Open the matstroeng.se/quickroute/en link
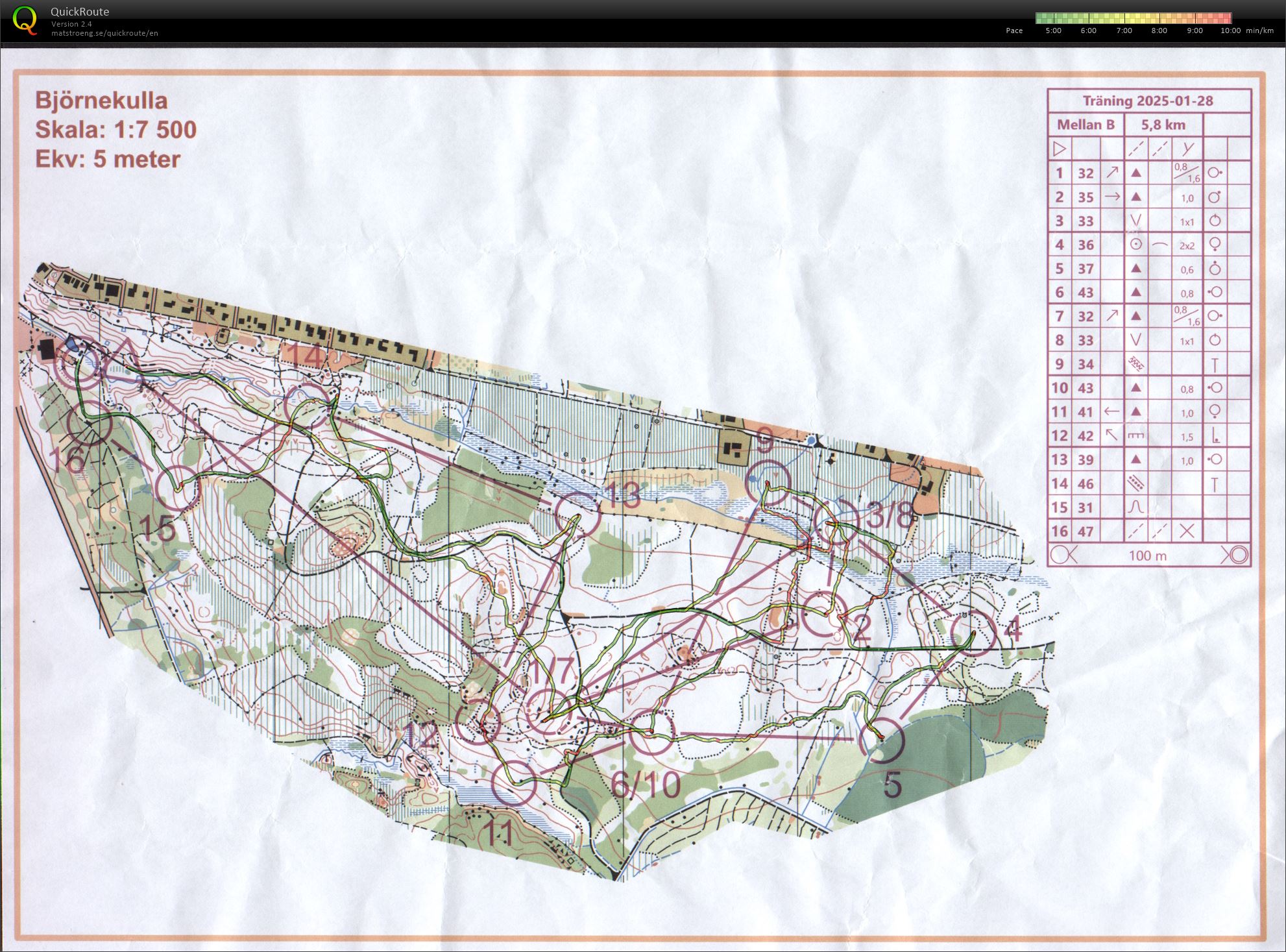 click(x=104, y=33)
